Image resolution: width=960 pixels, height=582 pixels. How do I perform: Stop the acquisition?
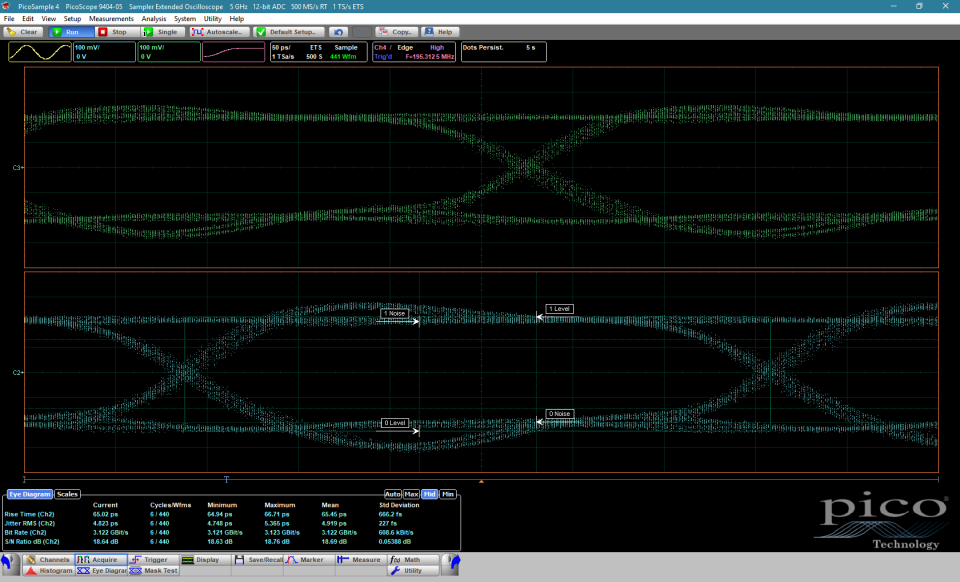click(x=117, y=32)
